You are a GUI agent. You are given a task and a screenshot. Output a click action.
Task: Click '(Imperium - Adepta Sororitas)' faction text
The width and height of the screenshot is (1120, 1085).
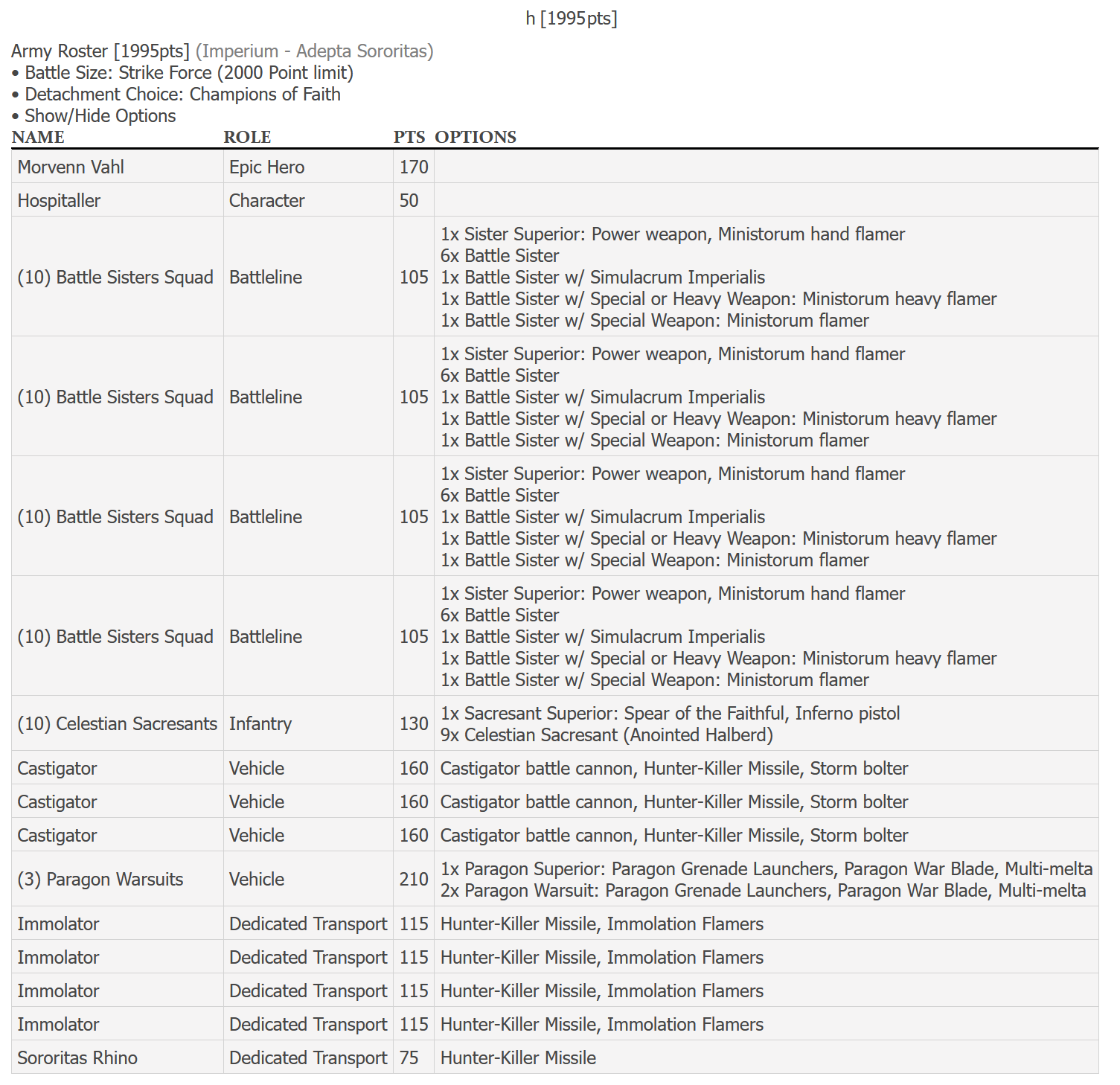[x=315, y=51]
